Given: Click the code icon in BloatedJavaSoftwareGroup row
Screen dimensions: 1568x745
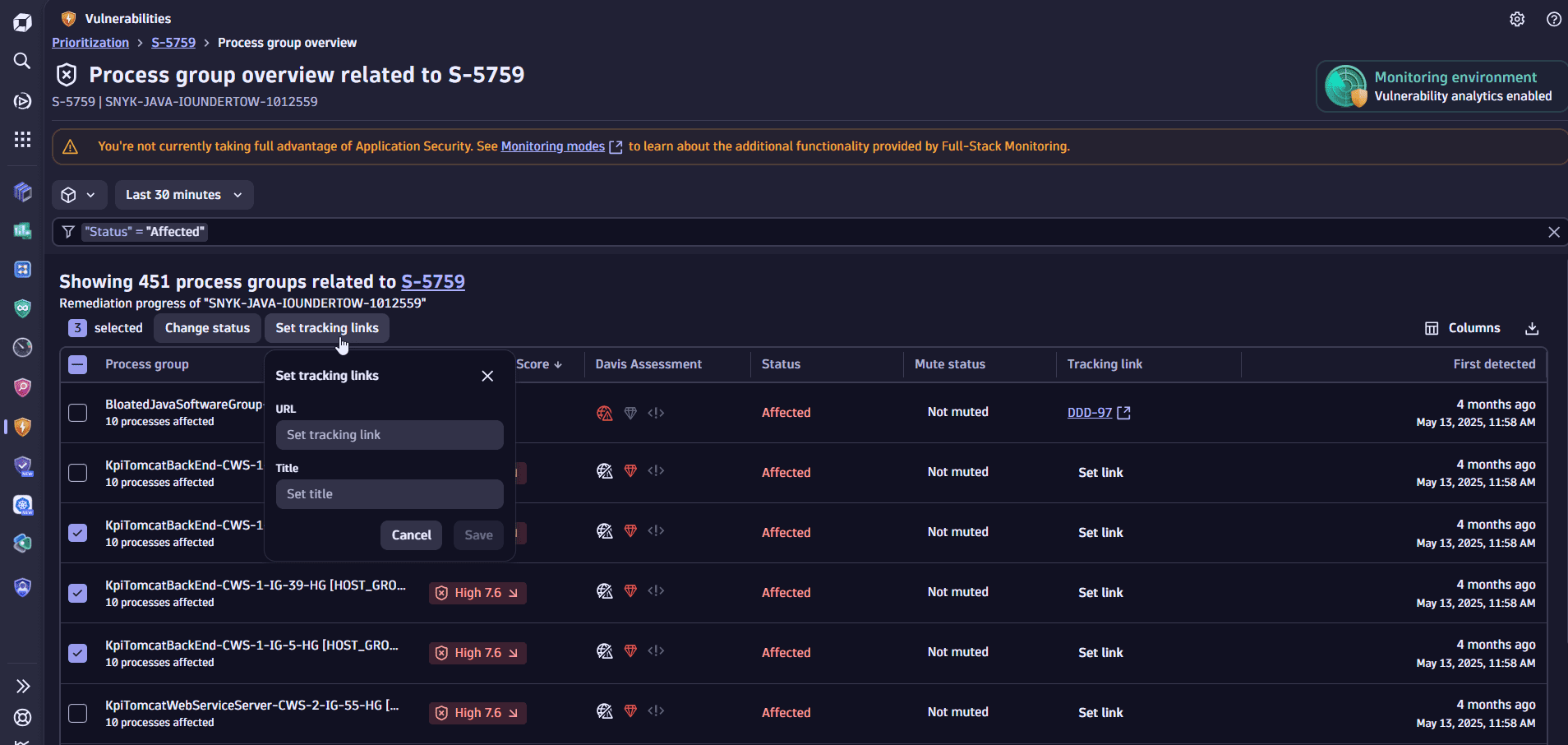Looking at the screenshot, I should coord(656,413).
